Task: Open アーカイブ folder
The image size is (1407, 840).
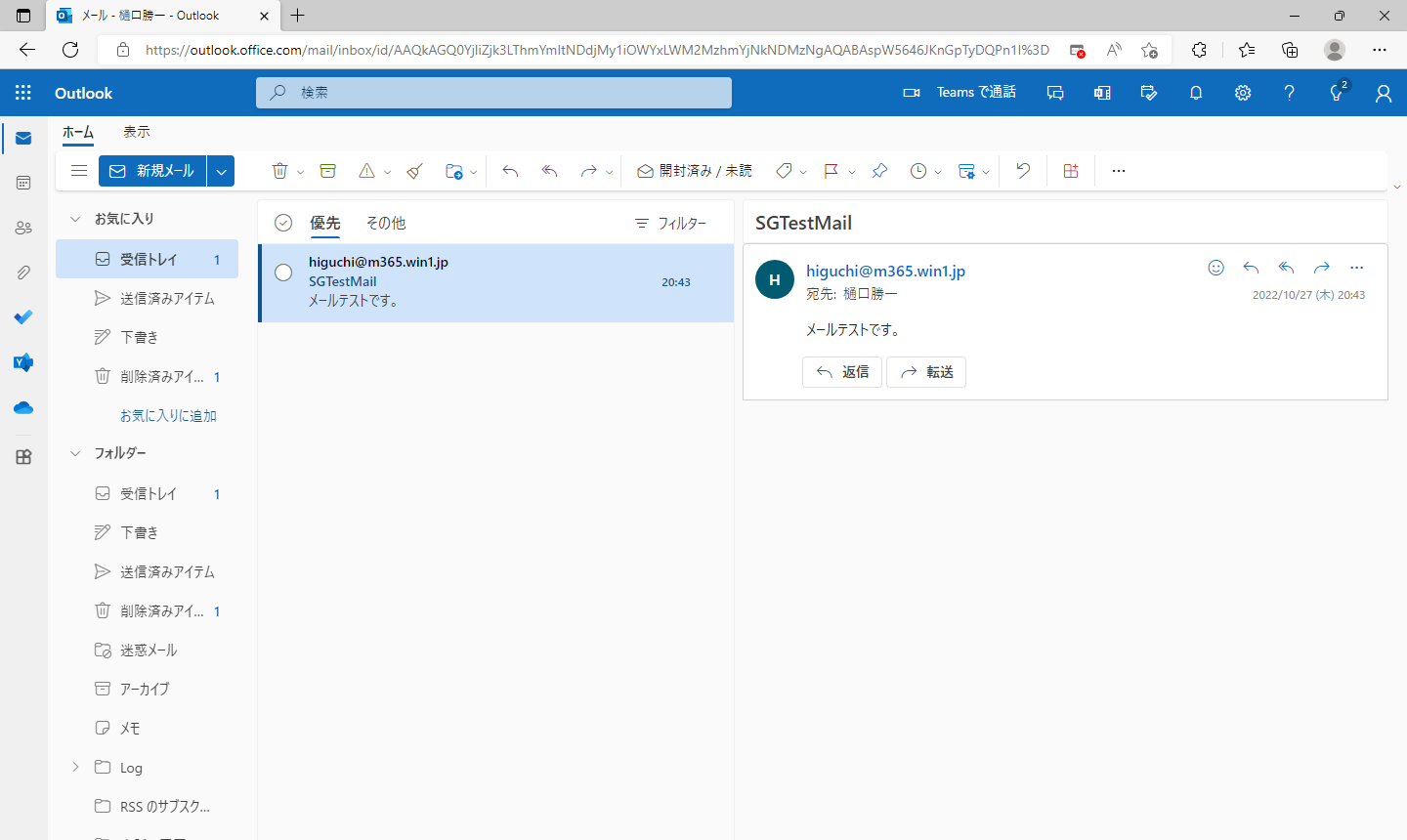Action: pyautogui.click(x=147, y=689)
